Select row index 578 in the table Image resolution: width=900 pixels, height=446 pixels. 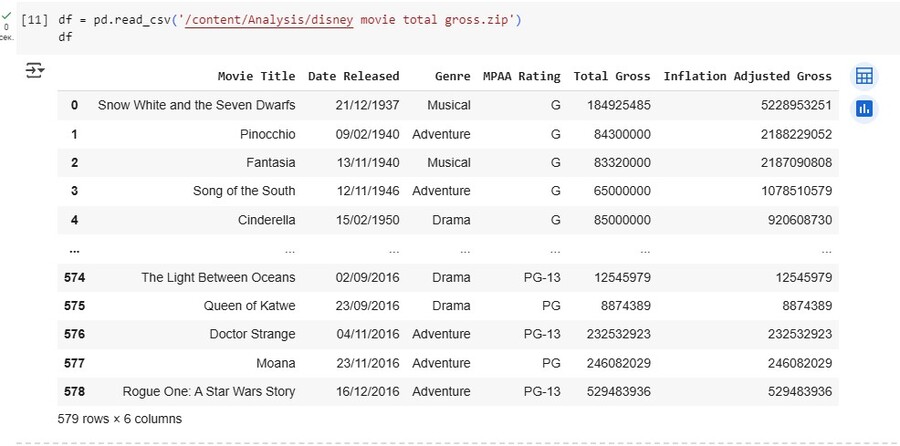point(74,392)
